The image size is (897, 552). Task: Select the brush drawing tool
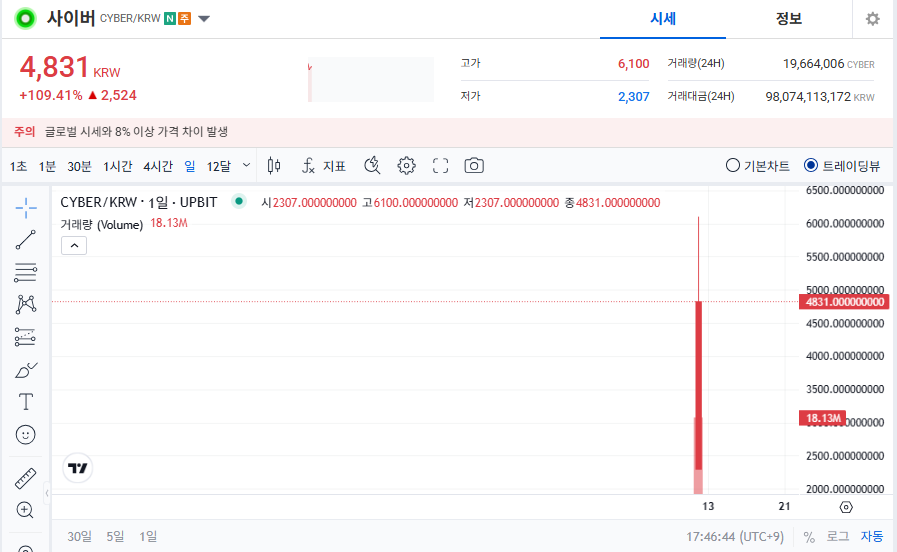26,370
